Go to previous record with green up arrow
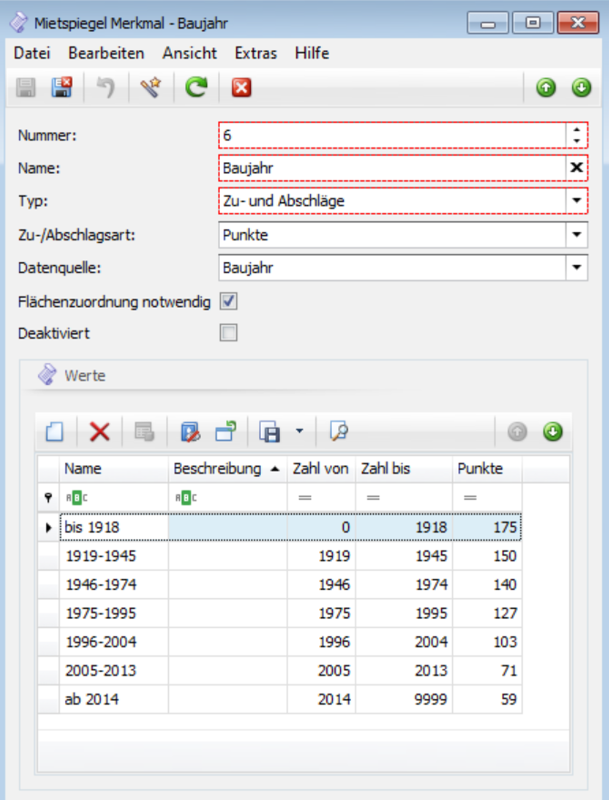Screen dimensions: 609x800 tap(546, 88)
